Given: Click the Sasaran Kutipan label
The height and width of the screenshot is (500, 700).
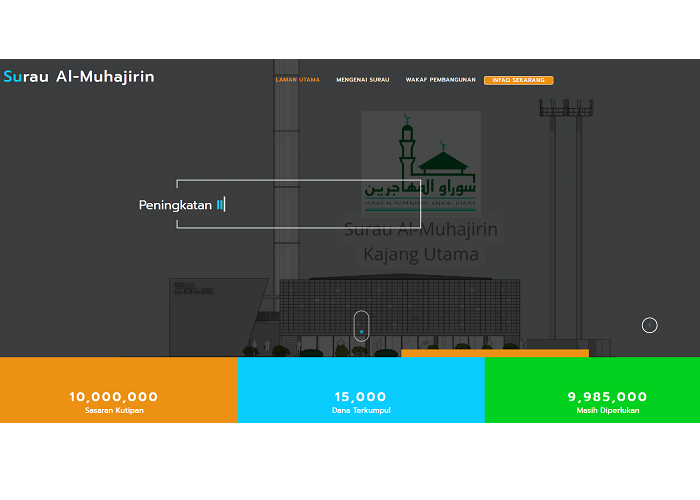Looking at the screenshot, I should [x=113, y=411].
